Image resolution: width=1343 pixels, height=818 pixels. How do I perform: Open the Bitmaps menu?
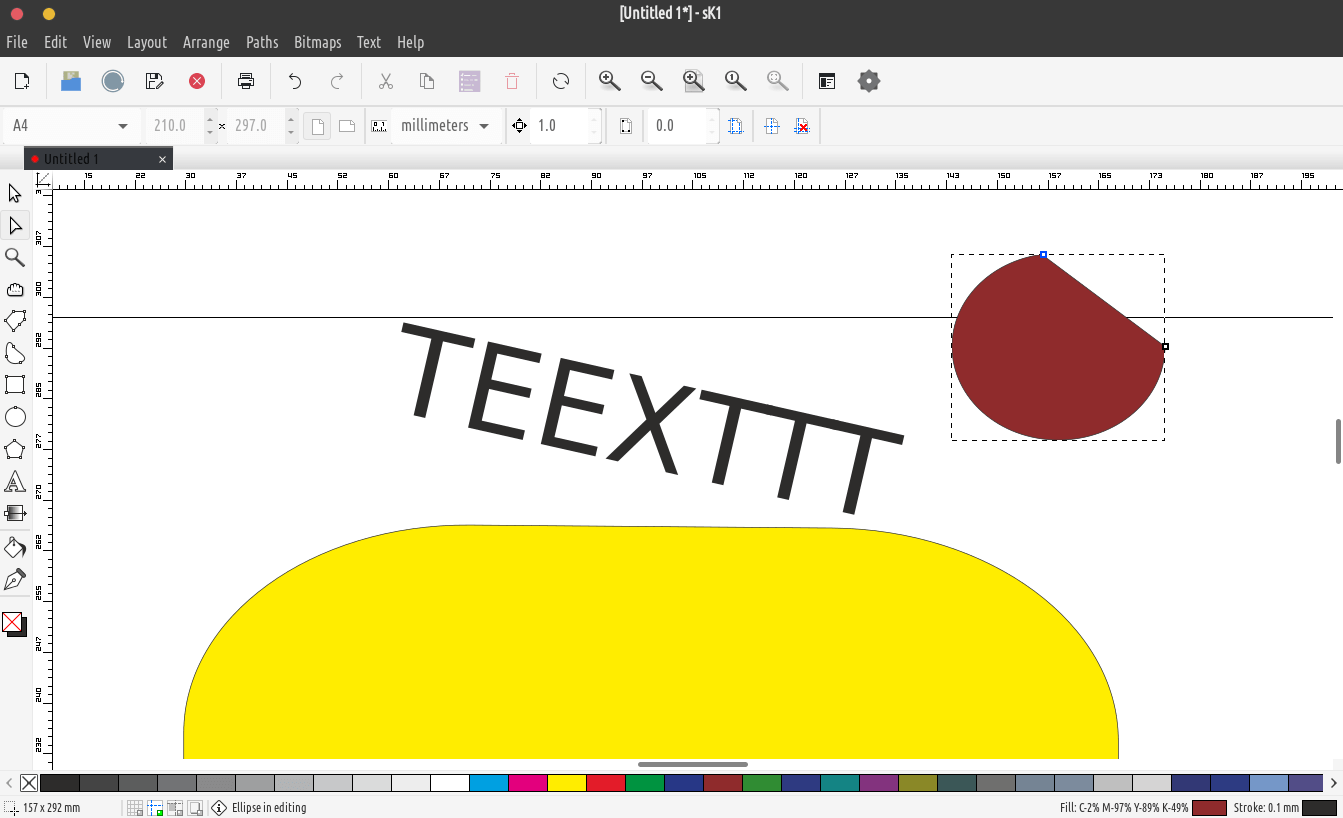point(317,42)
